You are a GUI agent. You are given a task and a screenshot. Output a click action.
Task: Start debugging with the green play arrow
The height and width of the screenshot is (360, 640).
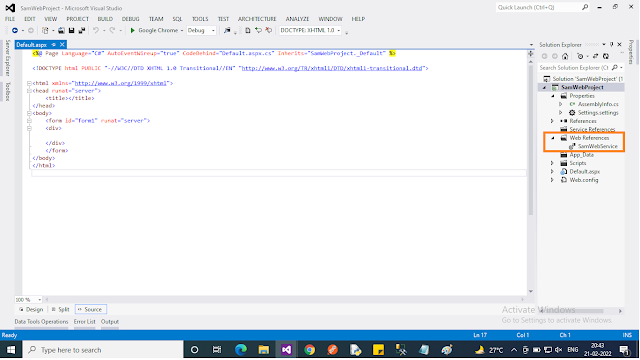coord(132,31)
